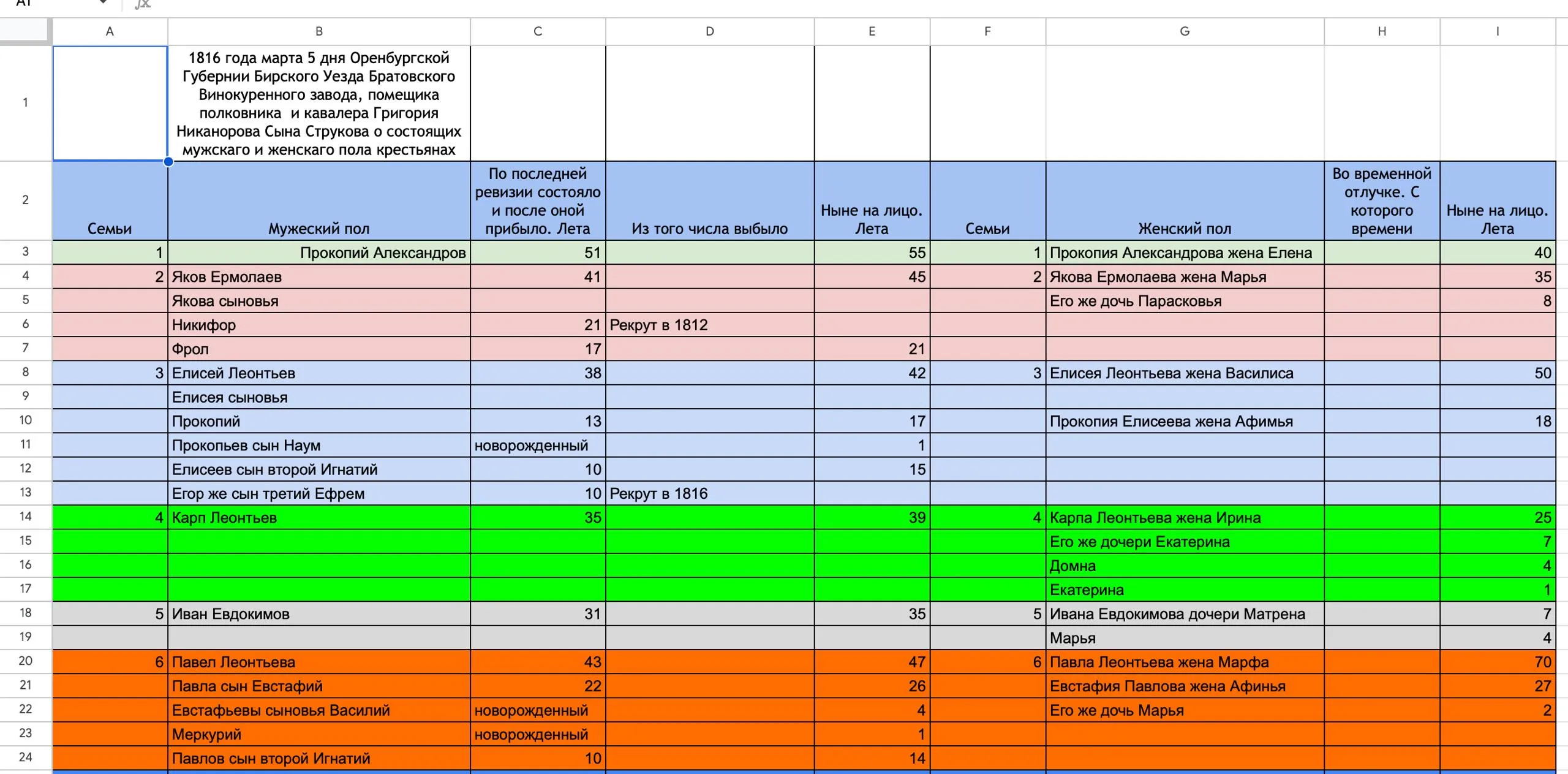This screenshot has height=774, width=1568.
Task: Select 'Павла Леонтьева жена Марфа' cell
Action: [1185, 662]
